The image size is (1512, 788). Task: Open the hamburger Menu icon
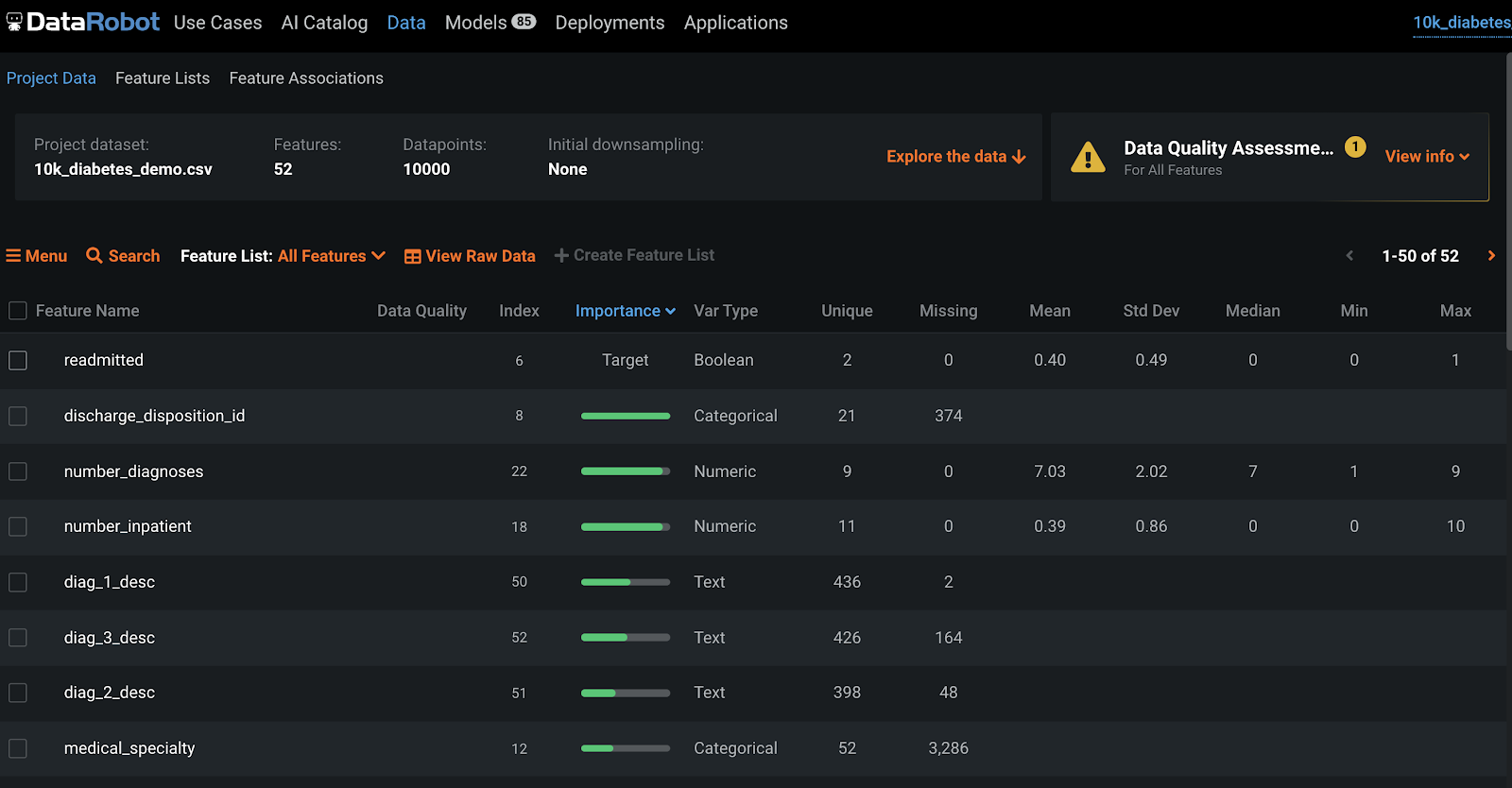[13, 256]
